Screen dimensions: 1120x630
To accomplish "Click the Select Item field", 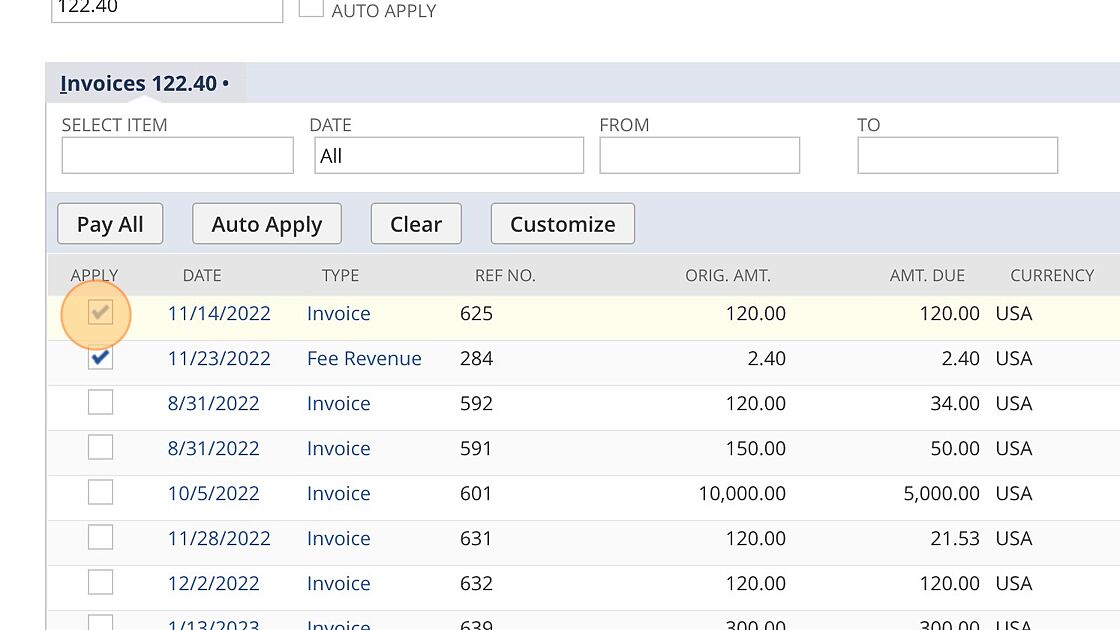I will pyautogui.click(x=177, y=156).
